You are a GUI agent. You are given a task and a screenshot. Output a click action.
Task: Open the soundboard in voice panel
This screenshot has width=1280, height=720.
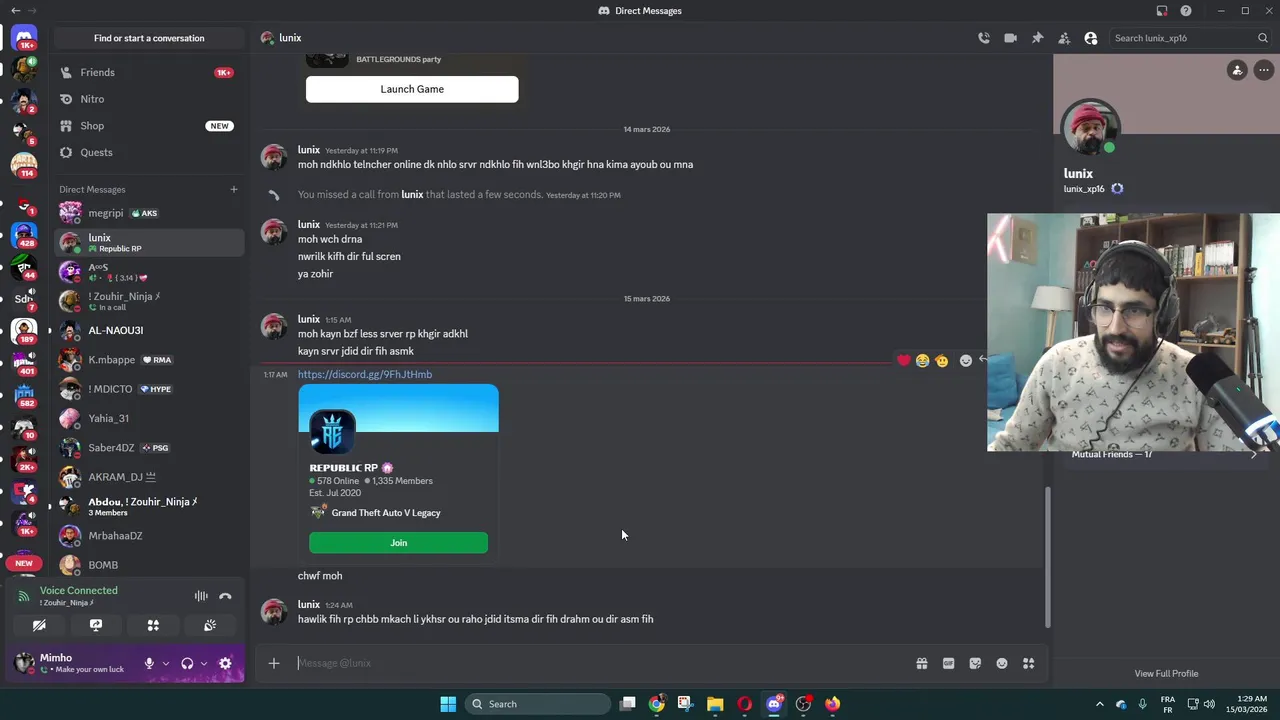210,625
